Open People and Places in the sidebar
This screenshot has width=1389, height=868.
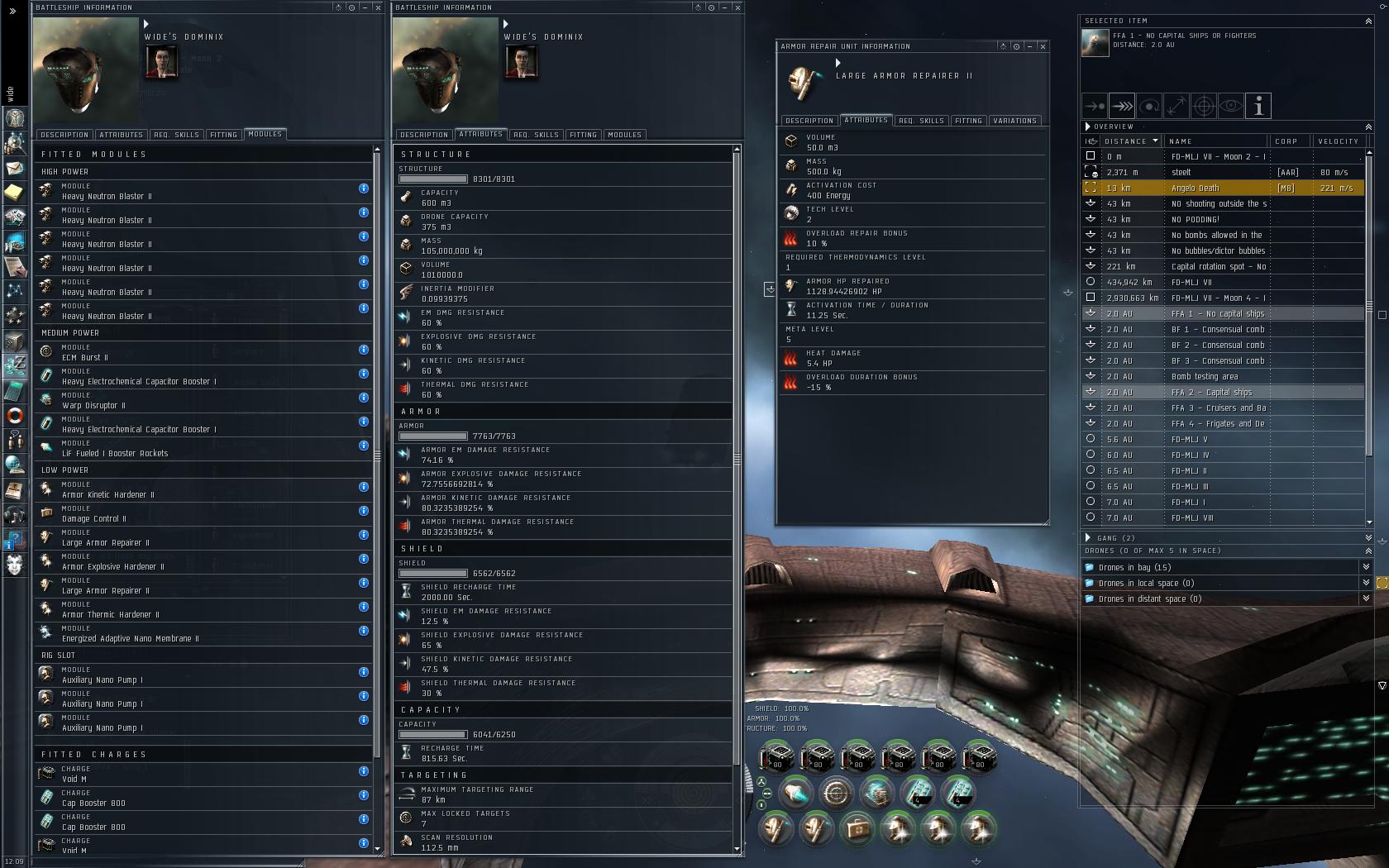coord(14,143)
